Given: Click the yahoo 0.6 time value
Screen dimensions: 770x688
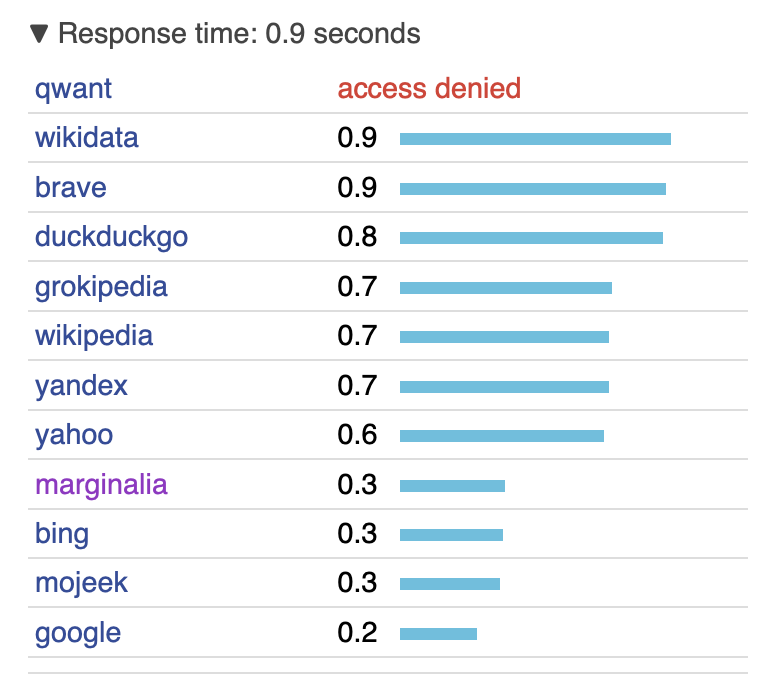Looking at the screenshot, I should (357, 435).
